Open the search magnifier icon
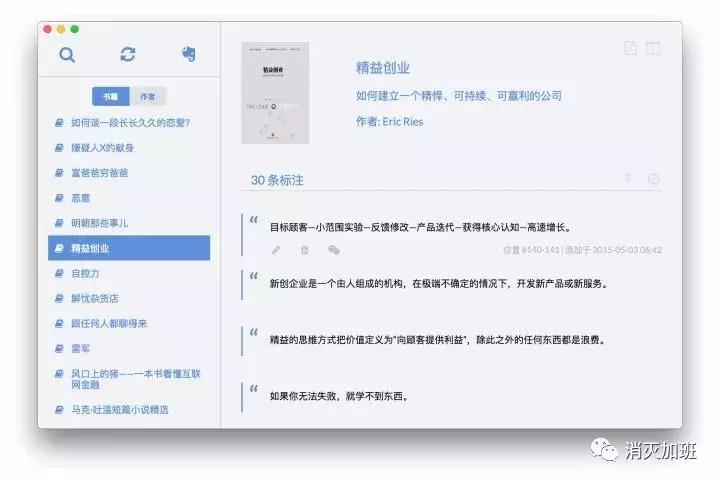This screenshot has height=483, width=720. (x=67, y=55)
